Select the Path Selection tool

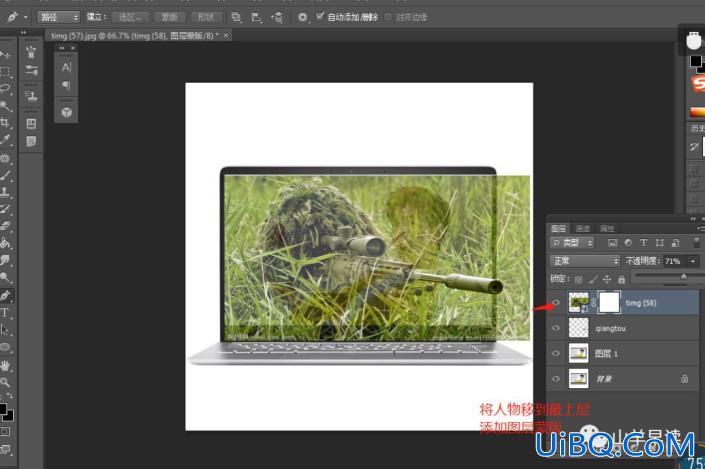[5, 330]
